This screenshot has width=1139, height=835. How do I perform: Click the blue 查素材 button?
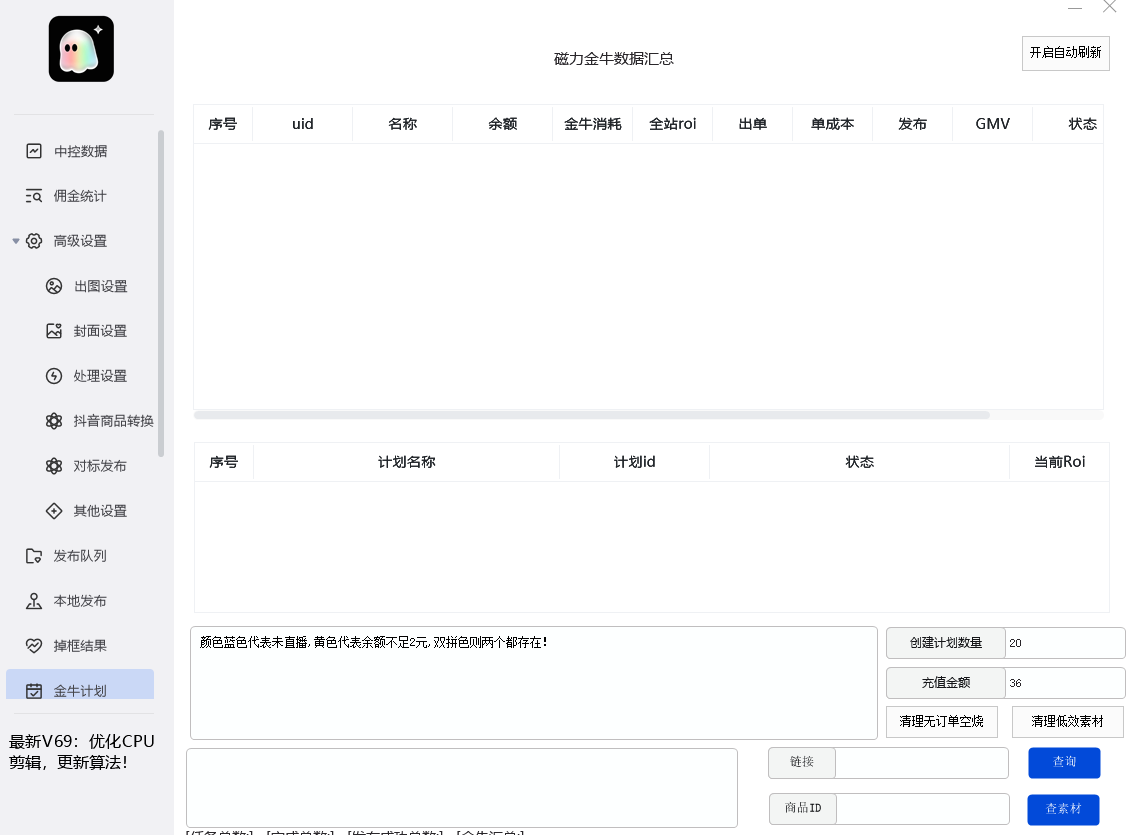click(1063, 810)
